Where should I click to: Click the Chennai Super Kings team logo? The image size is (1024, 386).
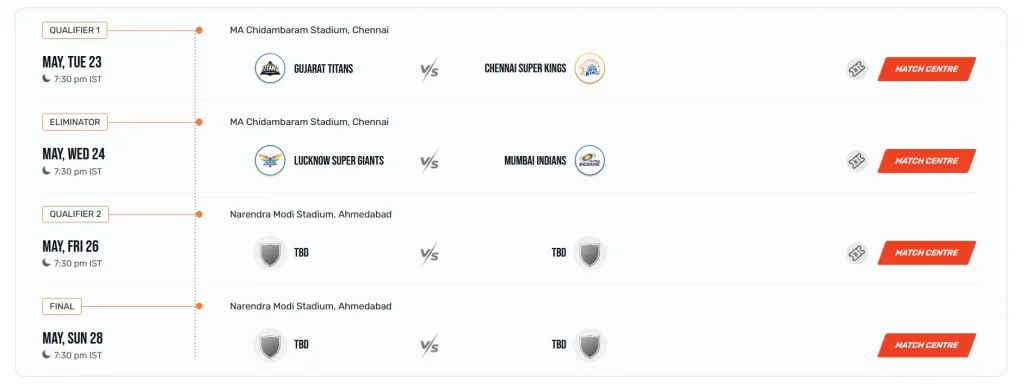590,69
